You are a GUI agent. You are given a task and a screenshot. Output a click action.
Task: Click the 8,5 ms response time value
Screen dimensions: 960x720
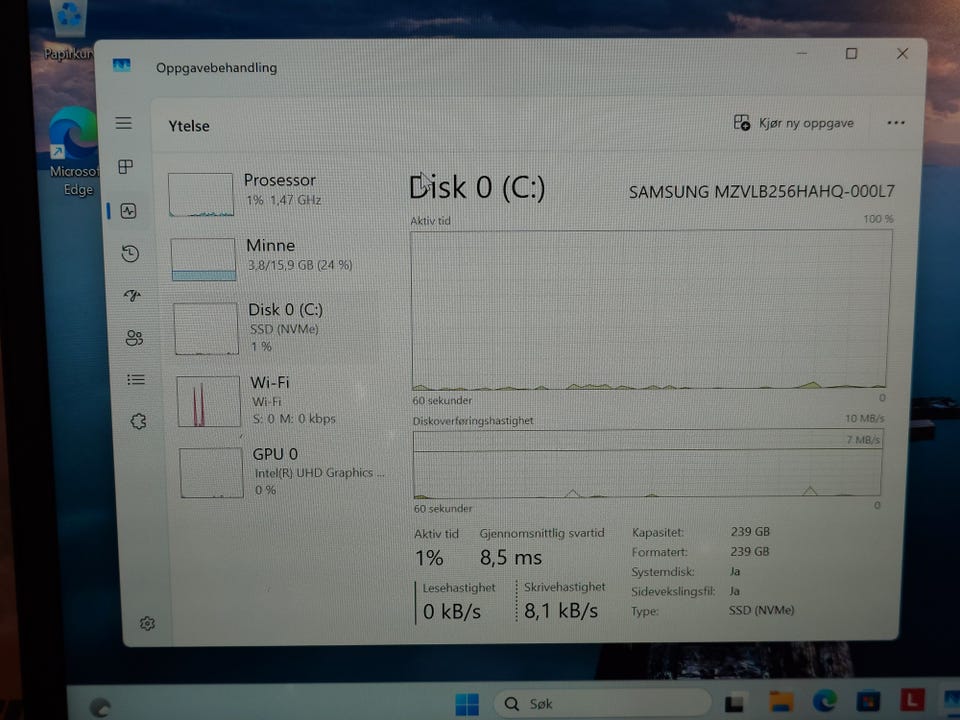click(511, 558)
